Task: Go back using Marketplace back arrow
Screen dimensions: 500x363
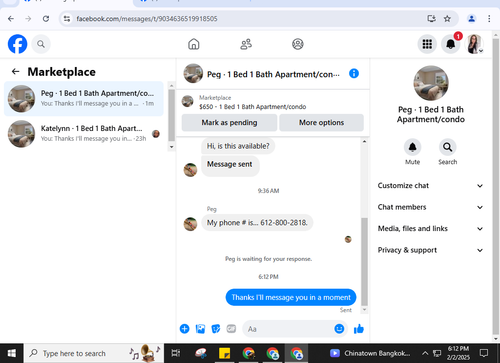Action: [x=15, y=71]
